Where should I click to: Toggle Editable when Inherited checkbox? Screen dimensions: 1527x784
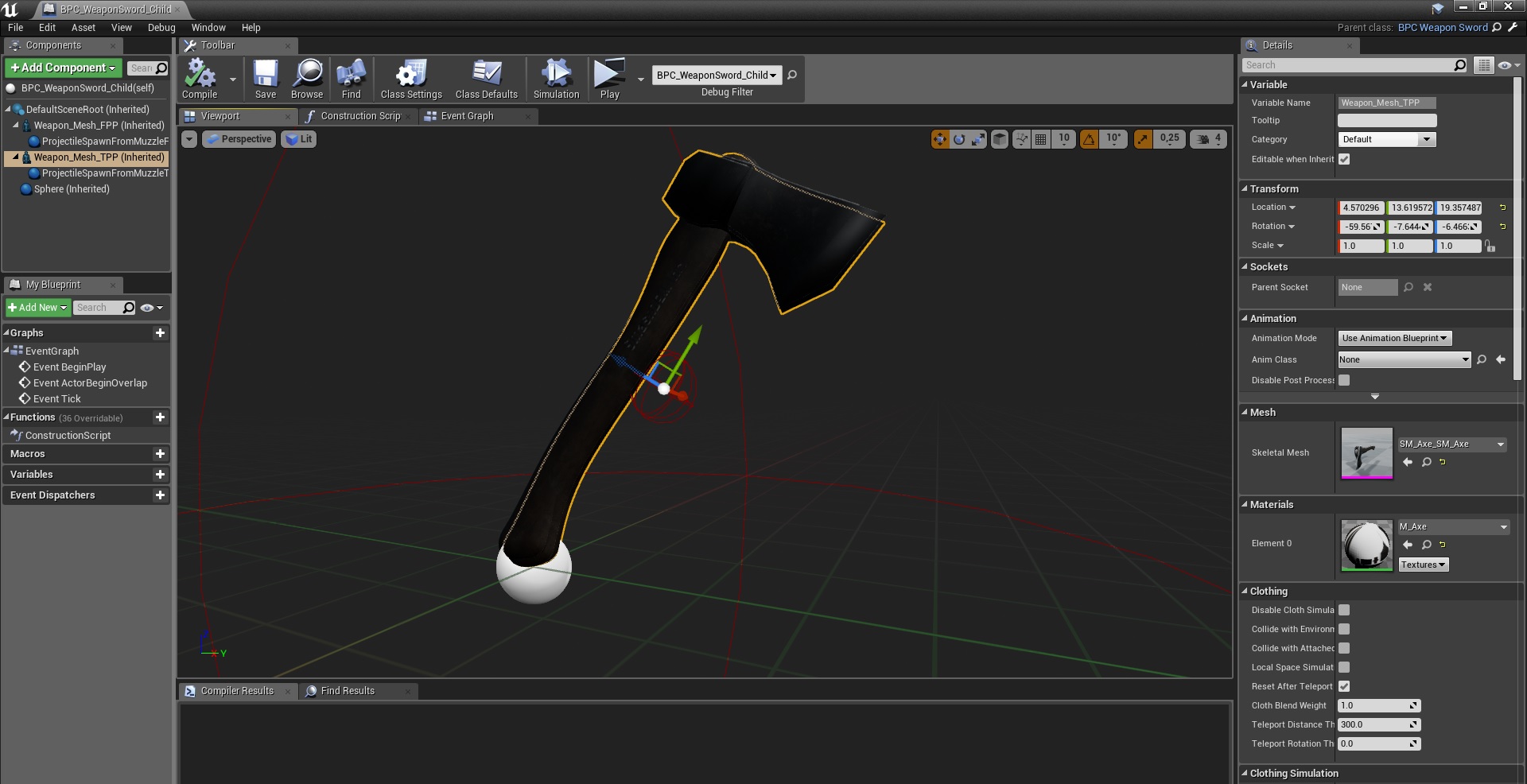[1344, 159]
